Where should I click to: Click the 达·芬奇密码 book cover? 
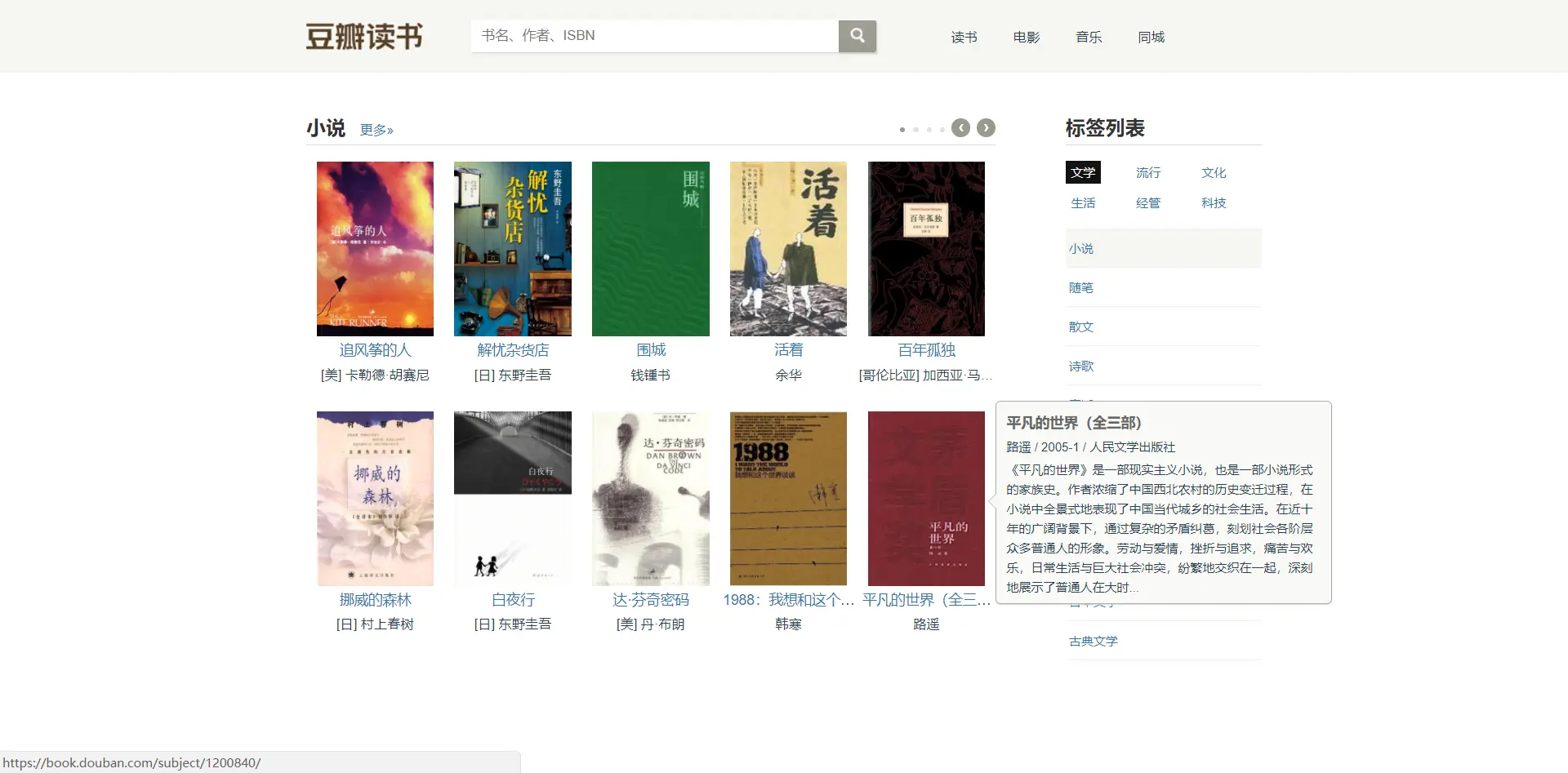pyautogui.click(x=651, y=499)
